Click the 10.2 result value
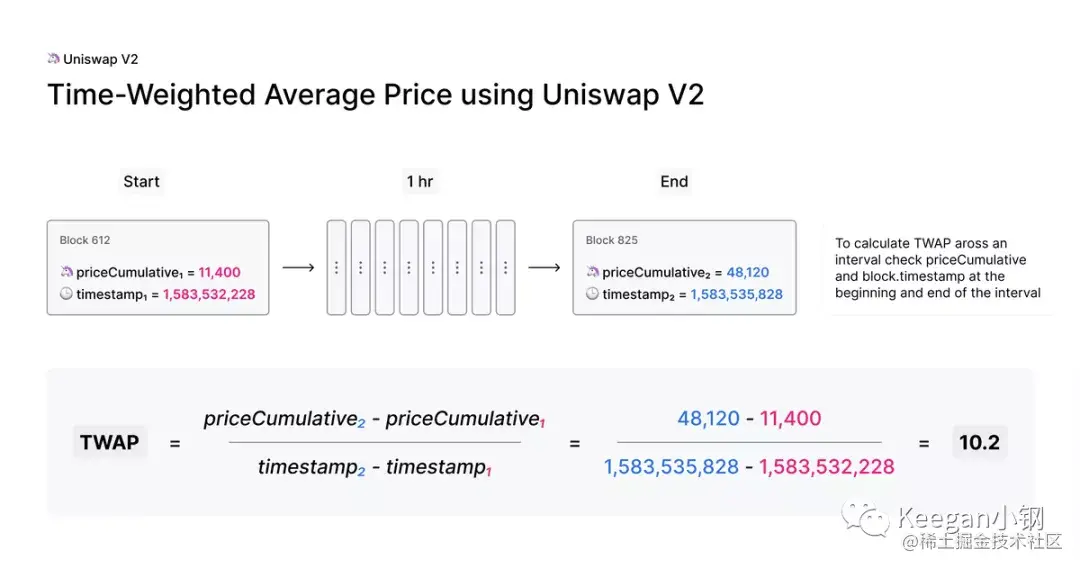Screen dimensions: 1080x569 [979, 442]
